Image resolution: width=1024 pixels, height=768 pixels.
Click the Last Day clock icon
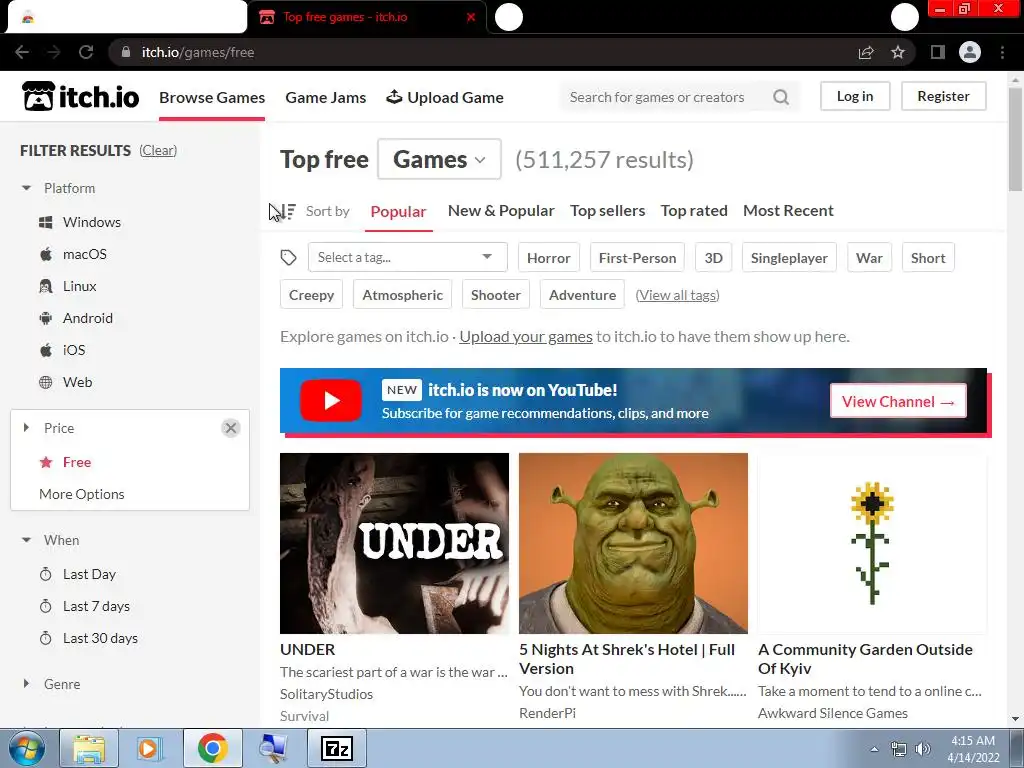(46, 574)
